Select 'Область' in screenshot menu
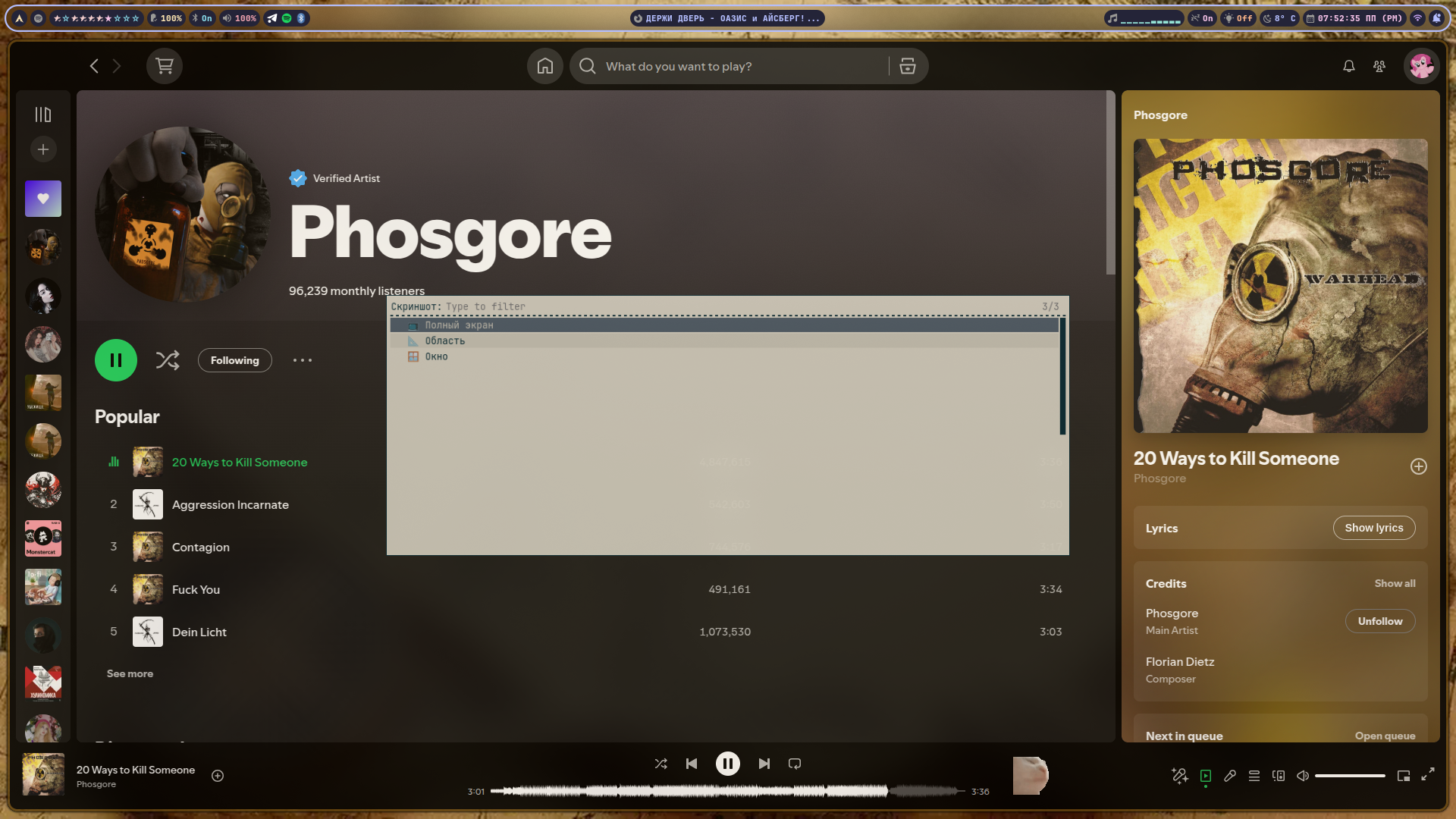Screen dimensions: 1456x819 (445, 341)
